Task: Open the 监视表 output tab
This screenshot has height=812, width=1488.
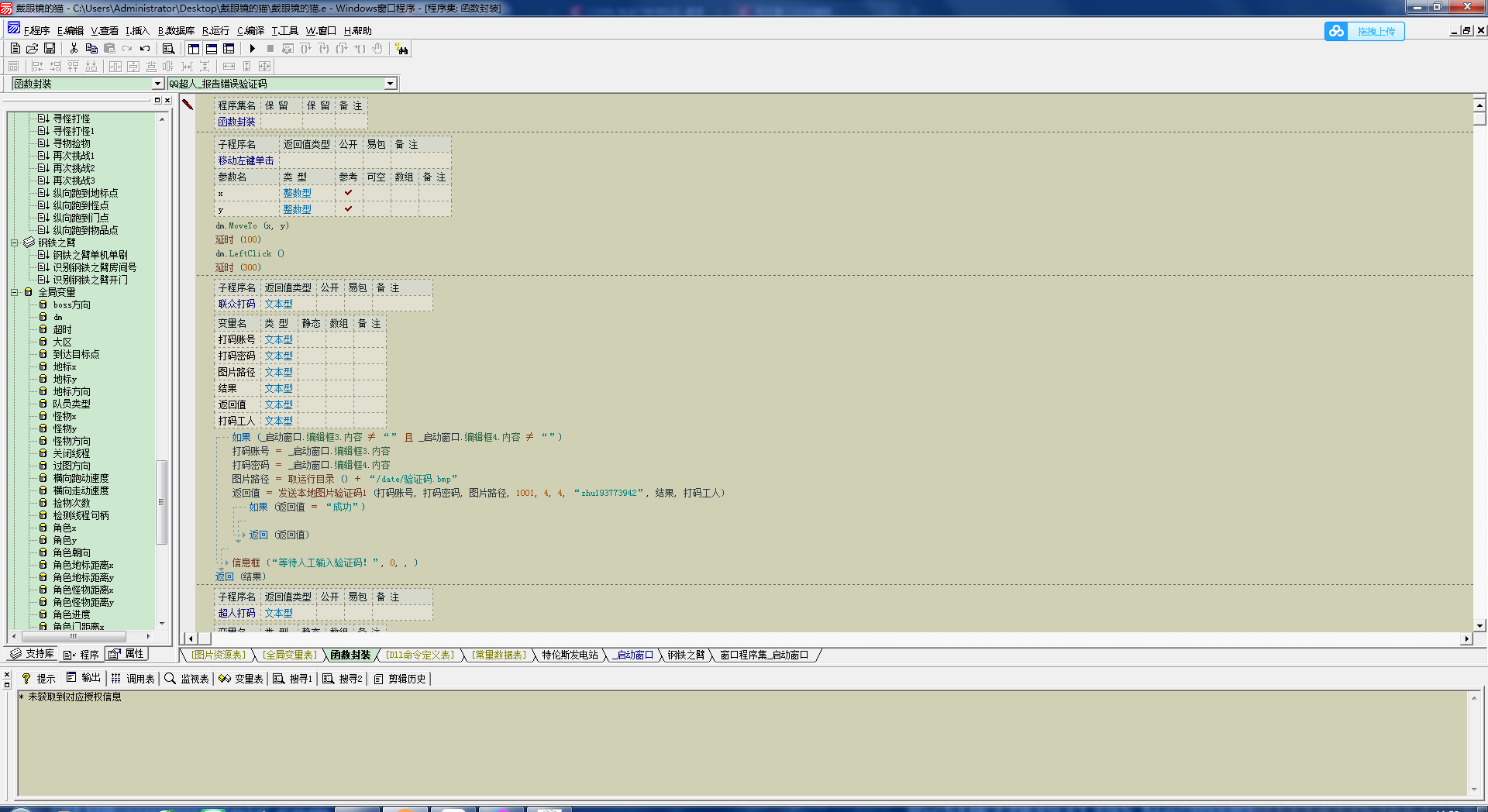Action: click(x=188, y=678)
